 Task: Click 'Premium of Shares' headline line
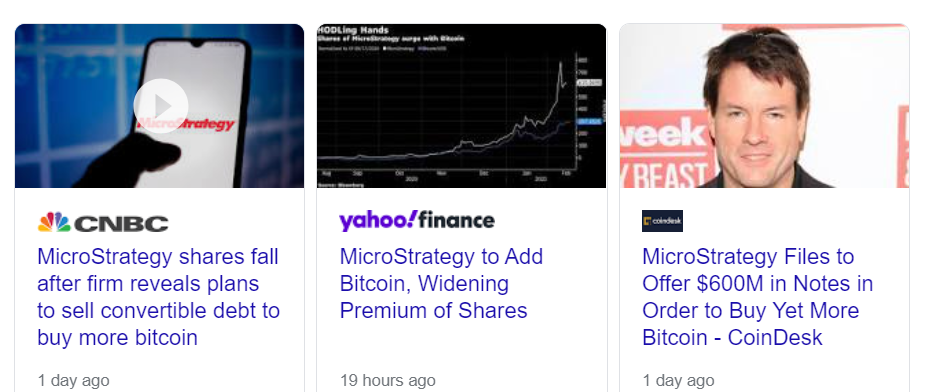point(433,311)
